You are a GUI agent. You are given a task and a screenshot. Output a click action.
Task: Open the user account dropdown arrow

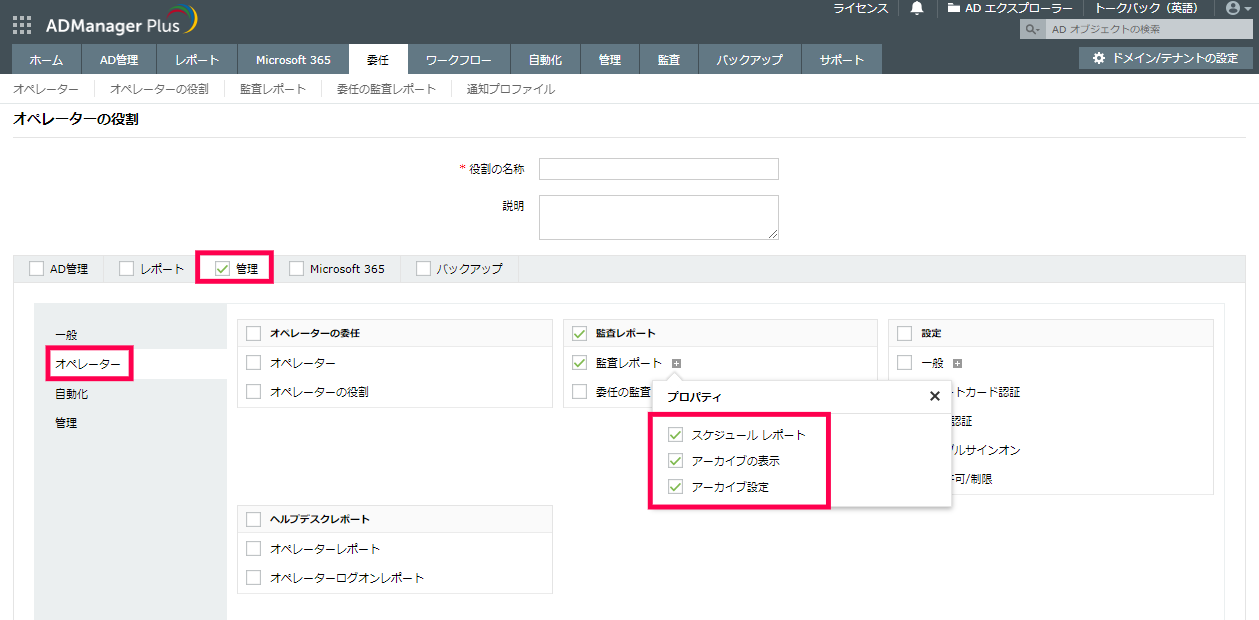click(x=1247, y=9)
